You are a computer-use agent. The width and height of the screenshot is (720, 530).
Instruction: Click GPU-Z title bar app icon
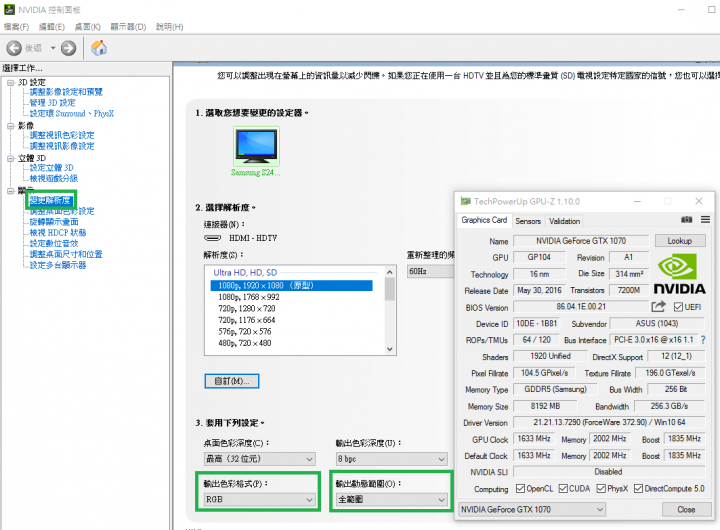coord(466,201)
